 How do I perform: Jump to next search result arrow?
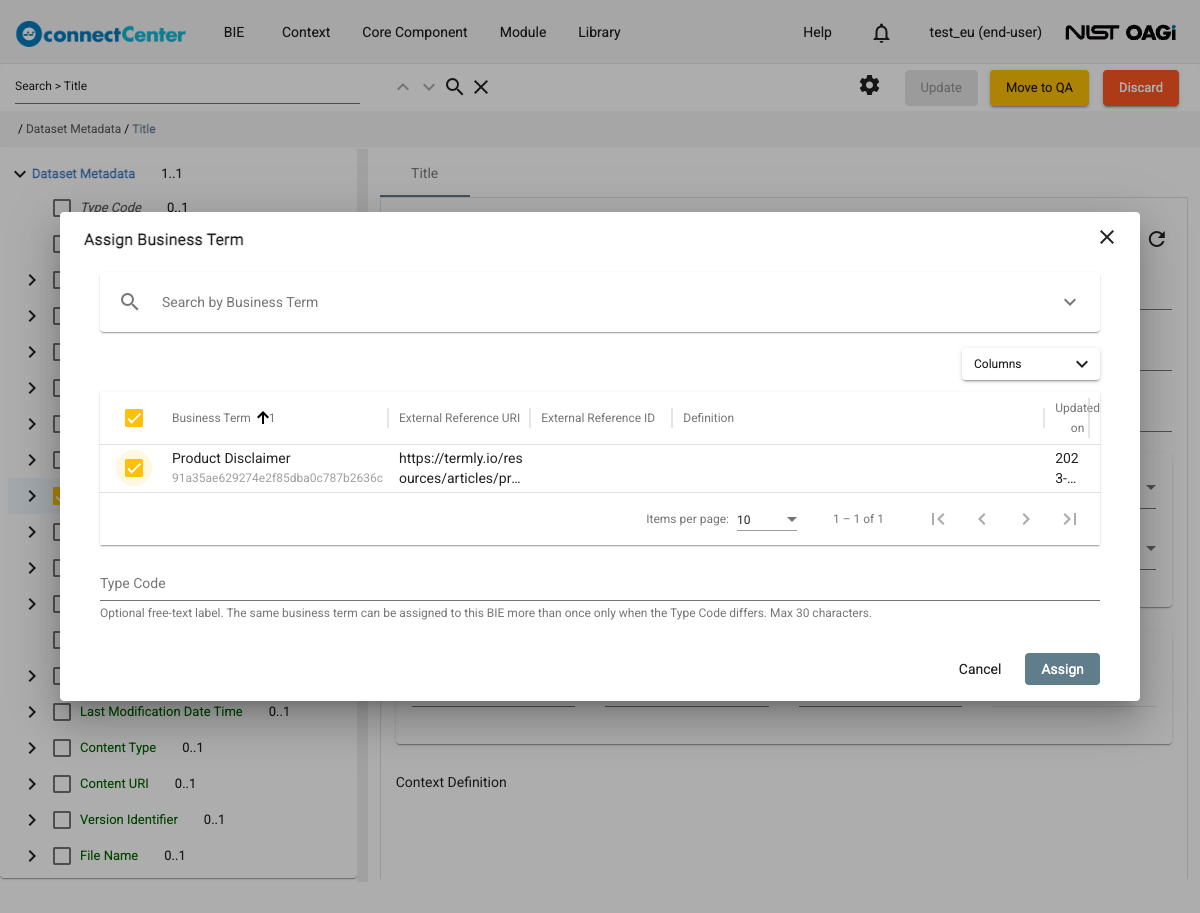[429, 87]
